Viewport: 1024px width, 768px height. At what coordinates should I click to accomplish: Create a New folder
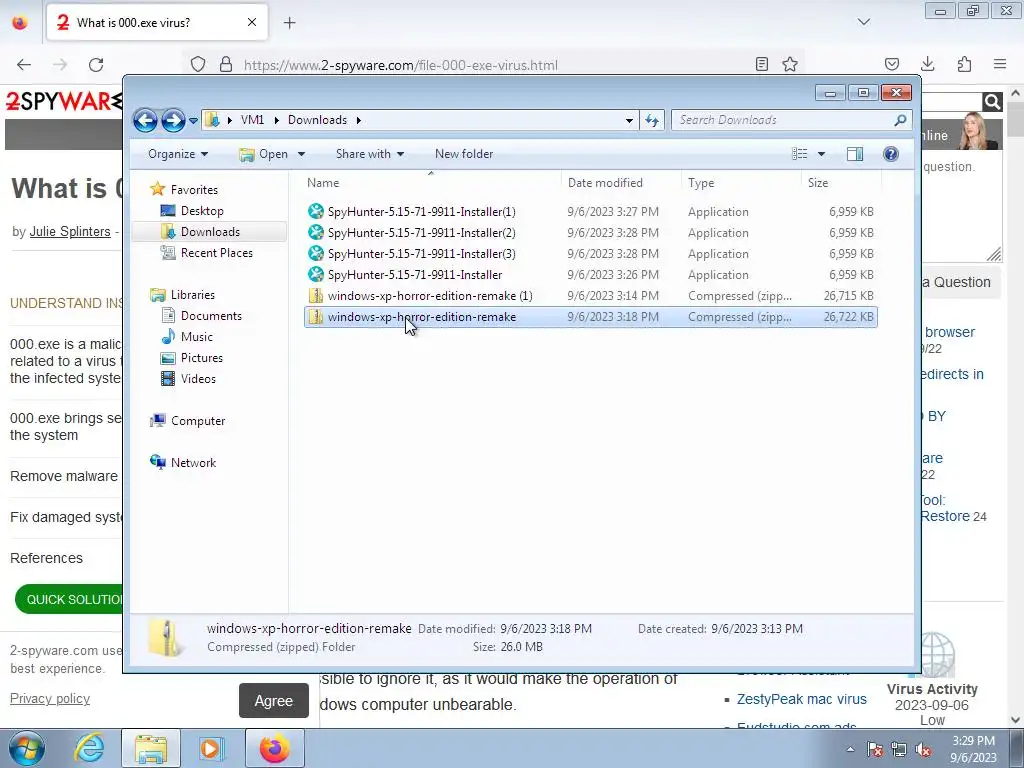tap(464, 154)
